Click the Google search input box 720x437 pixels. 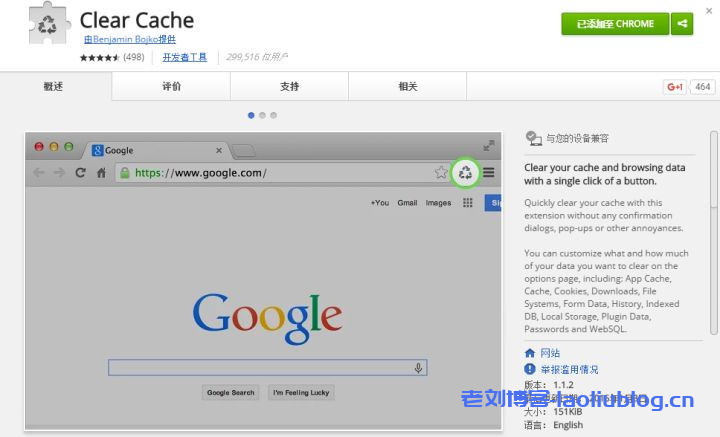pos(268,367)
